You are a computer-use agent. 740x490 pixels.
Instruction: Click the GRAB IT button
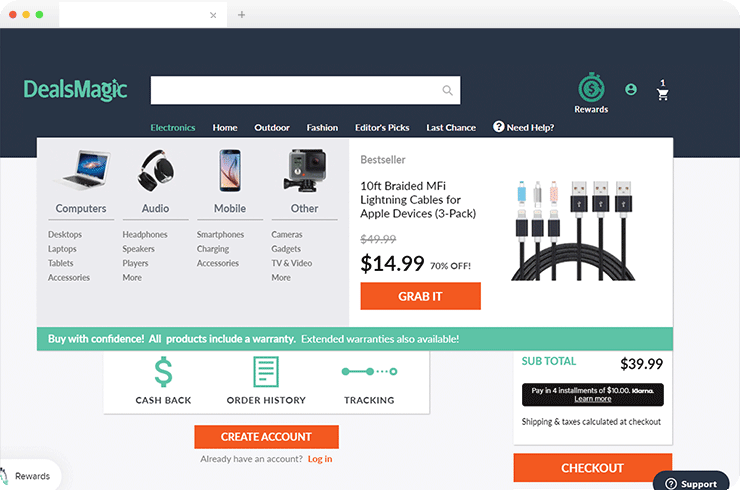[420, 296]
